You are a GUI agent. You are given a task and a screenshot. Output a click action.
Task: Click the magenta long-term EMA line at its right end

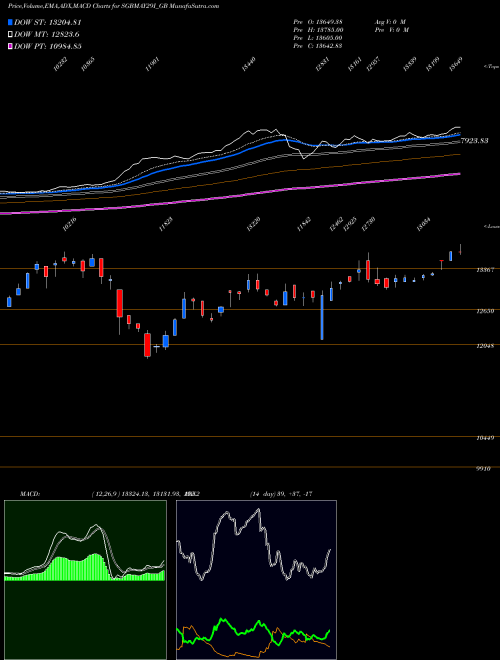tap(458, 174)
